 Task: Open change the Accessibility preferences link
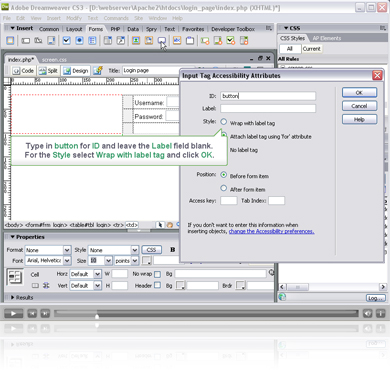(x=271, y=231)
